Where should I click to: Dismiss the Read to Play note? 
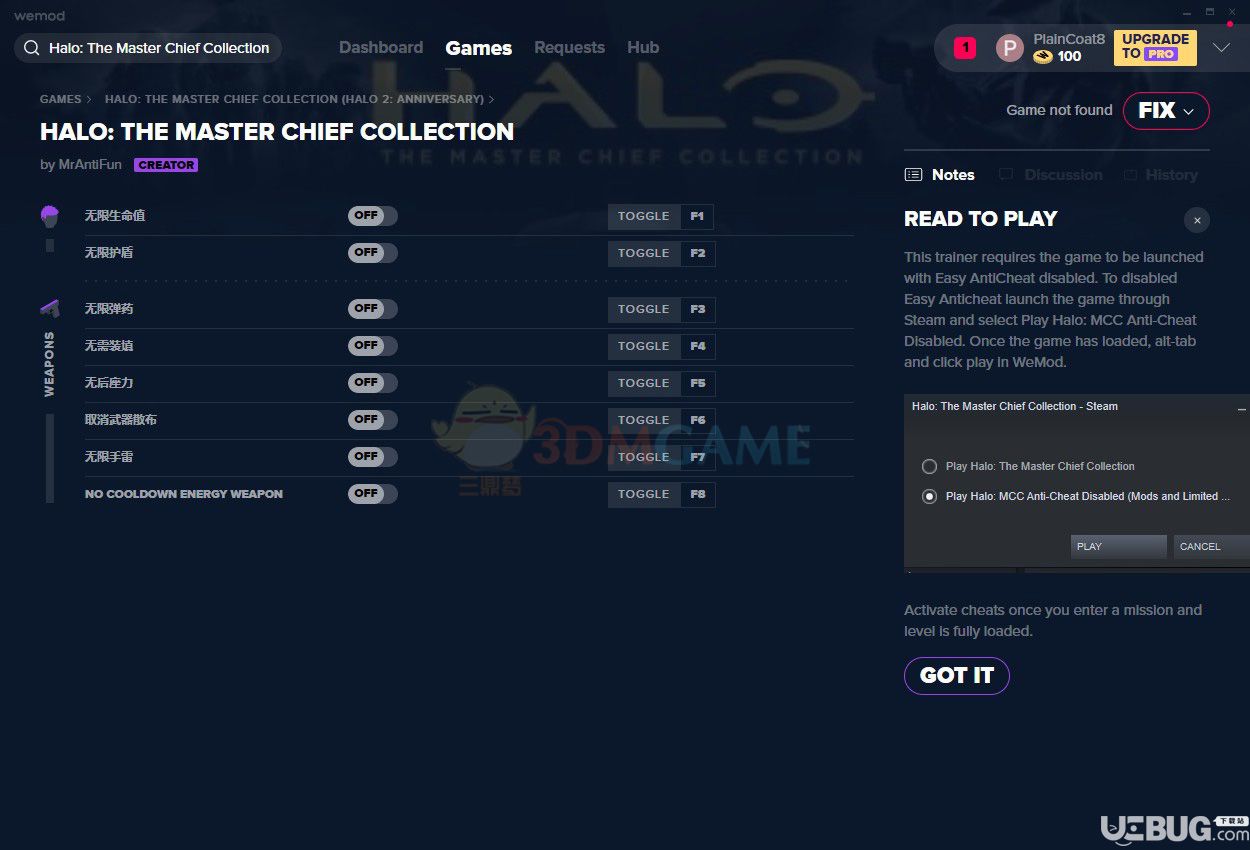point(1197,220)
